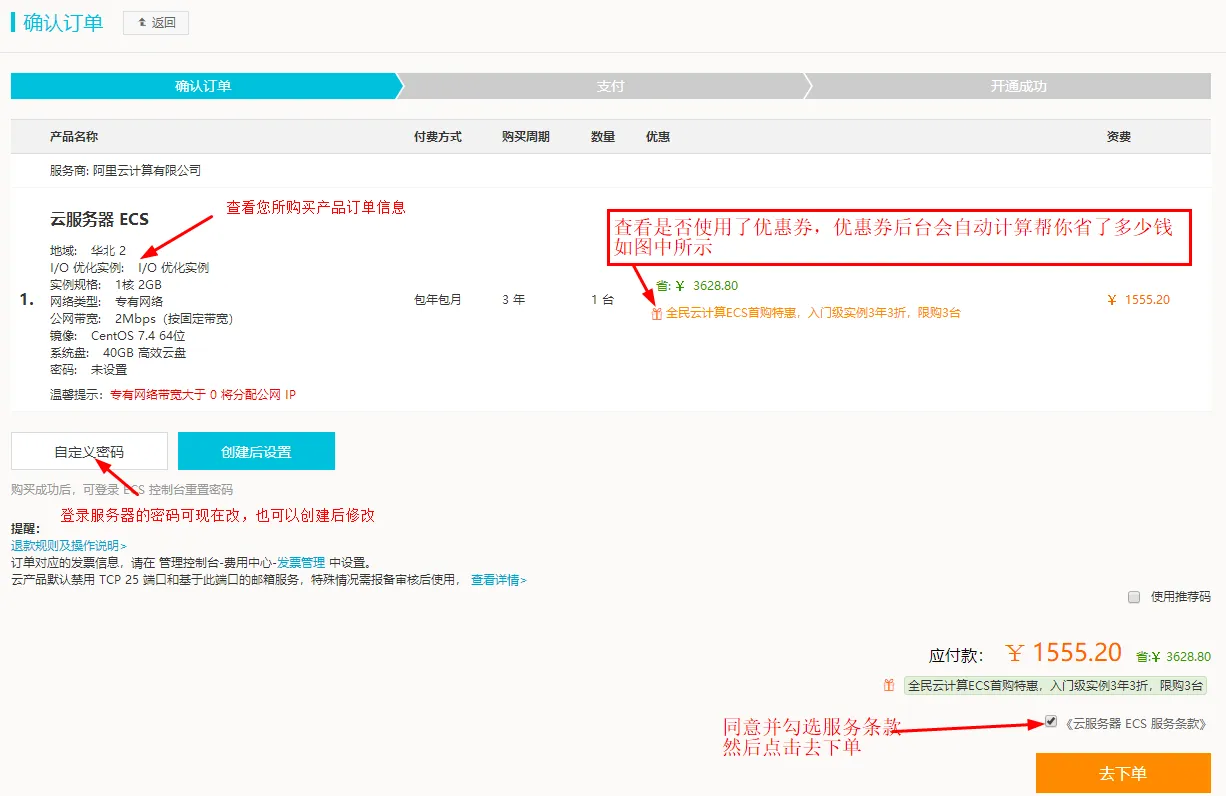Uncheck the ECS 服务条款 agreement checkbox
The image size is (1226, 796).
pyautogui.click(x=1050, y=721)
